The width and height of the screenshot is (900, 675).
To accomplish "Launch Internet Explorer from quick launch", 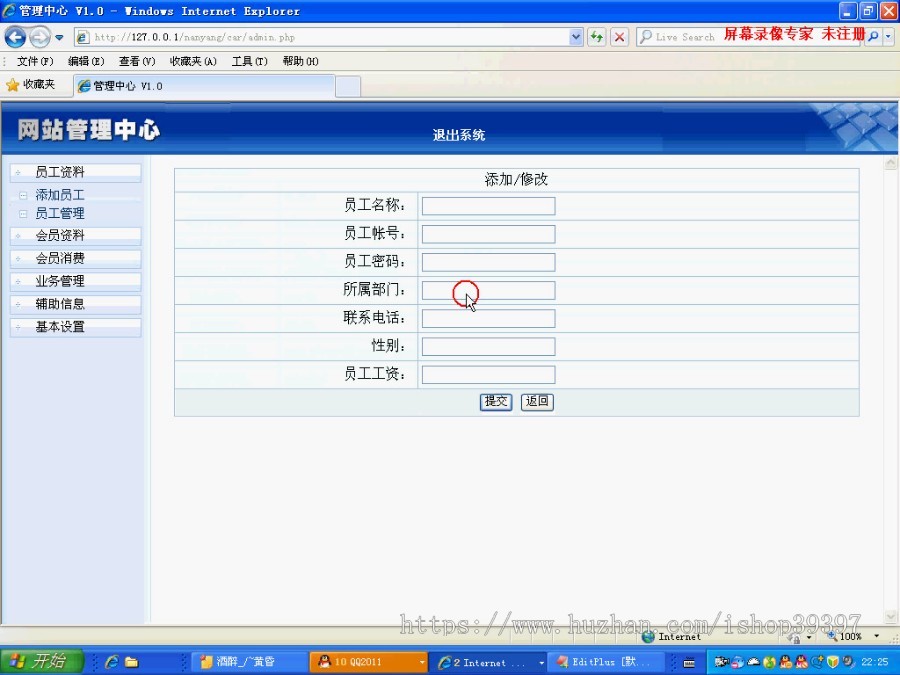I will click(112, 662).
